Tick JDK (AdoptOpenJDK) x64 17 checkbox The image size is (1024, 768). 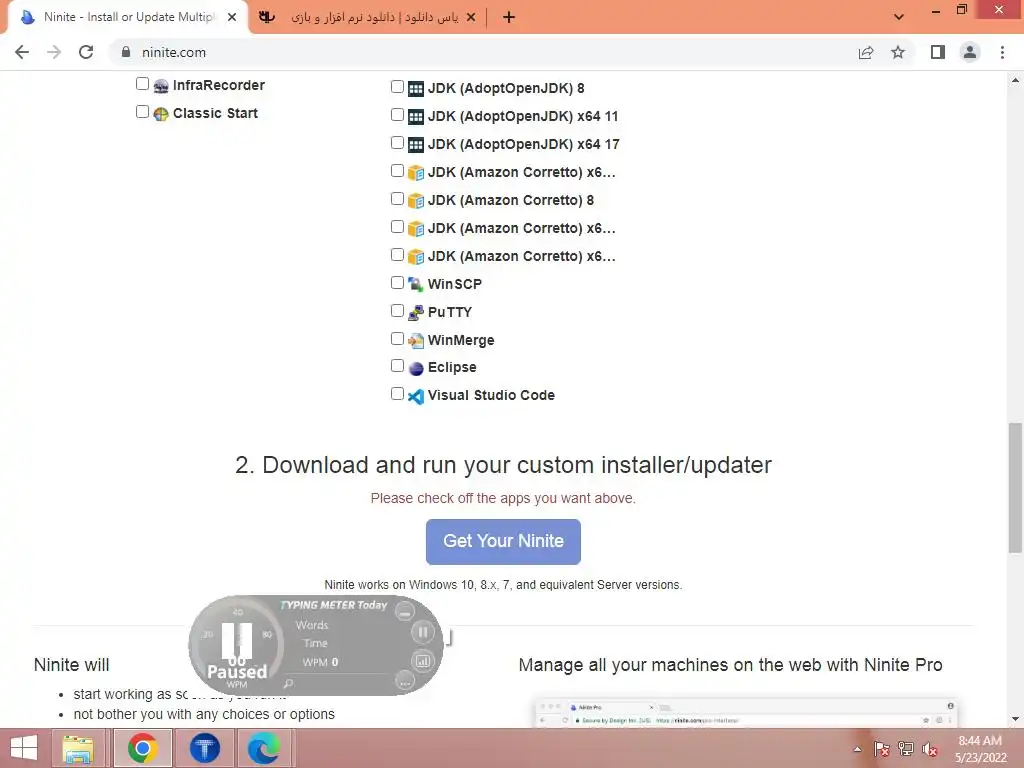[x=397, y=142]
